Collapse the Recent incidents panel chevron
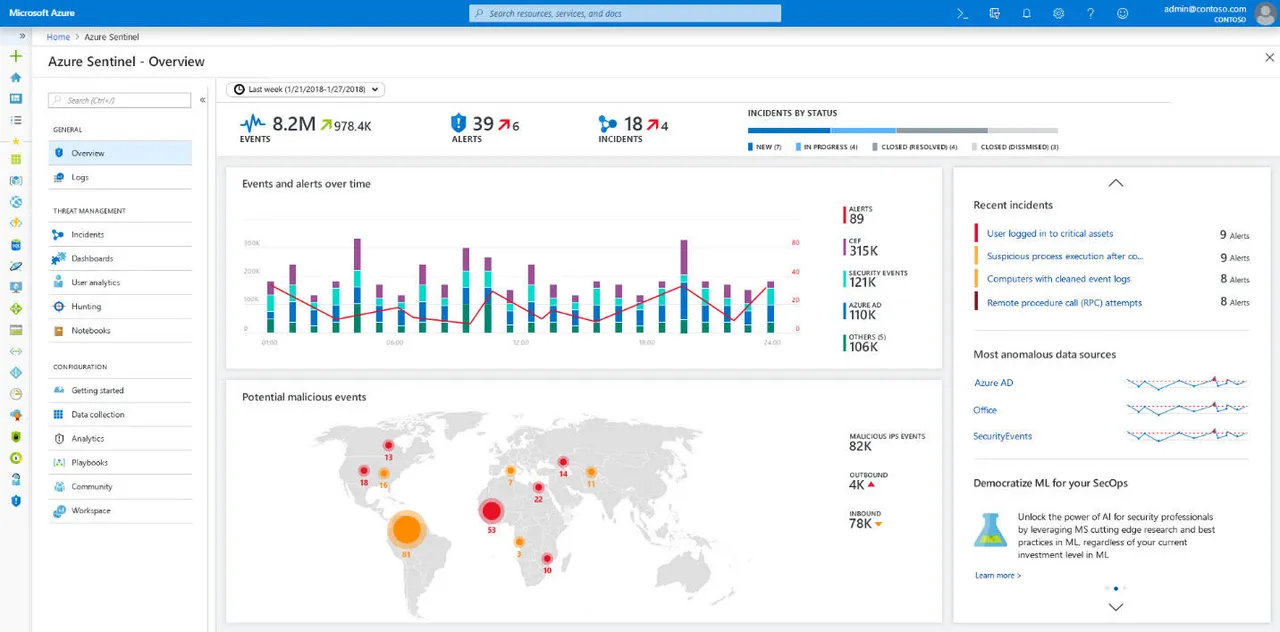This screenshot has width=1280, height=632. [x=1115, y=183]
